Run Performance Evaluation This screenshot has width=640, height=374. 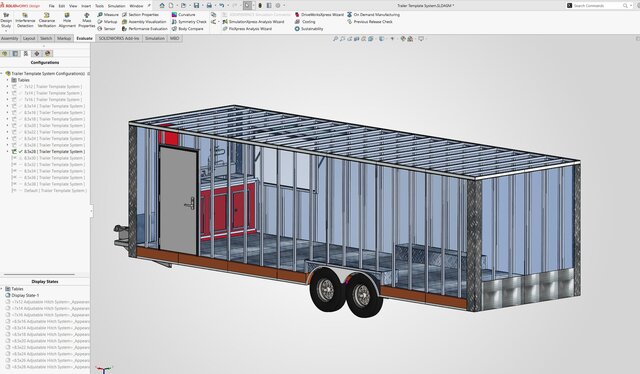click(x=144, y=29)
